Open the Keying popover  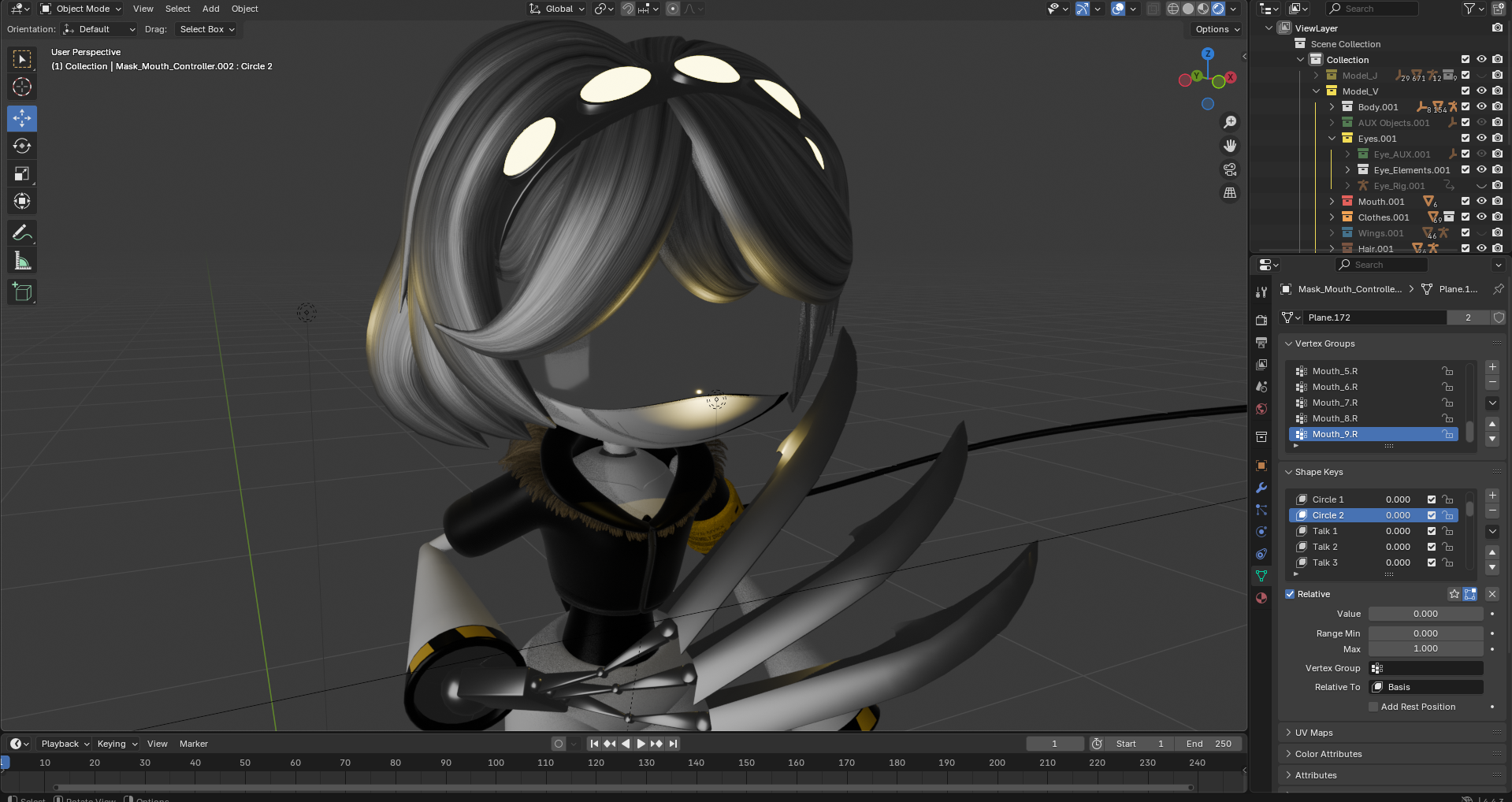tap(117, 744)
